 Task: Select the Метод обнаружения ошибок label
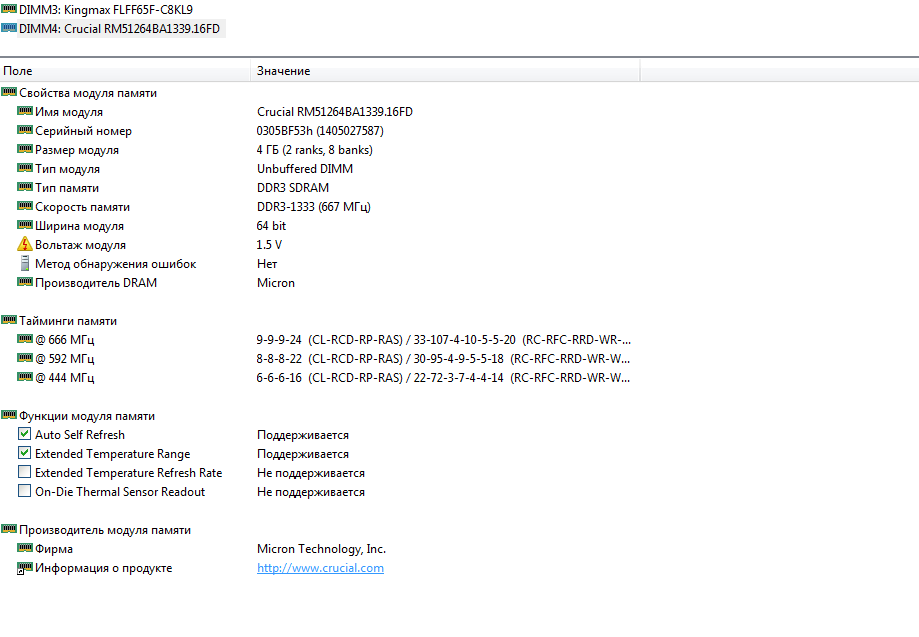click(x=115, y=264)
